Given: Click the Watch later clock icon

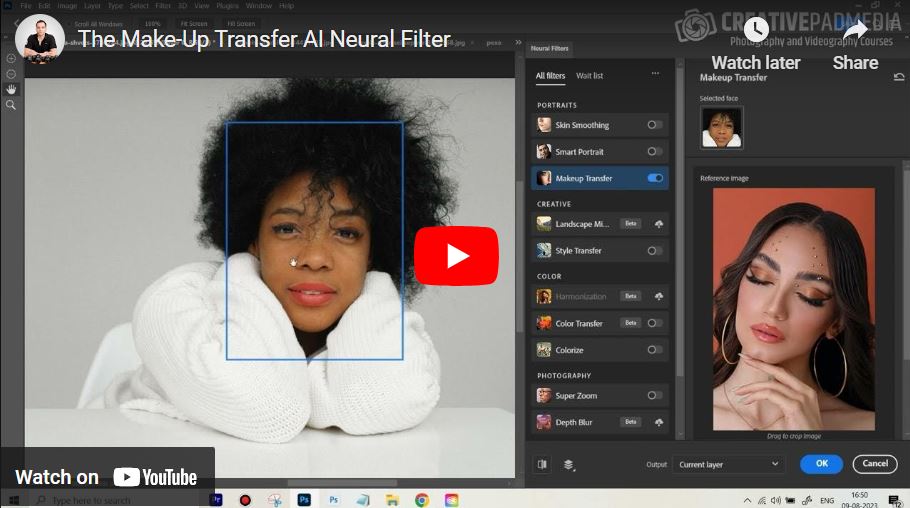Looking at the screenshot, I should click(x=756, y=29).
